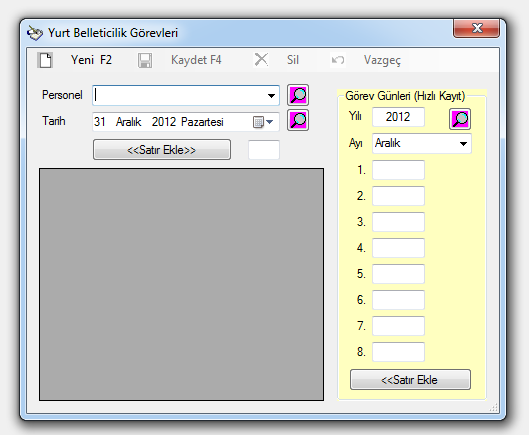Click the Vazgeç undo arrow icon
Screen dimensions: 529x435
(x=338, y=60)
